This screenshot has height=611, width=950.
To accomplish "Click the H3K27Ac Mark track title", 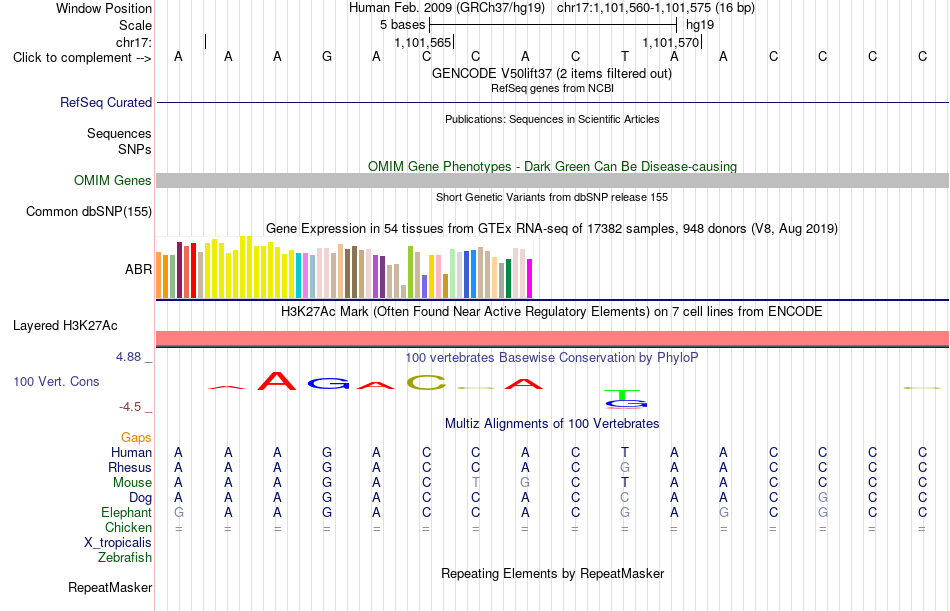I will 552,312.
